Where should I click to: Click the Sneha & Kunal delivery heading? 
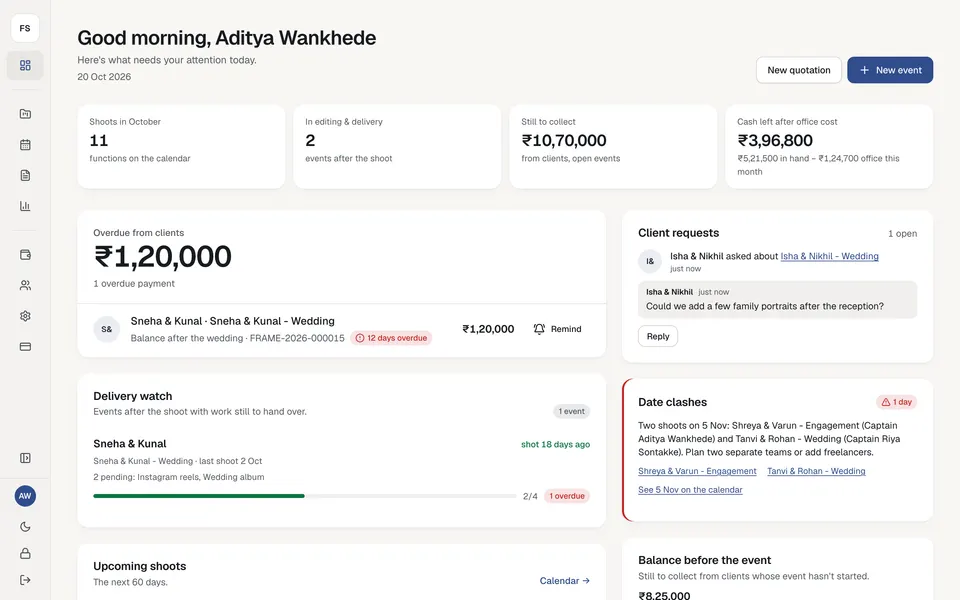[130, 444]
